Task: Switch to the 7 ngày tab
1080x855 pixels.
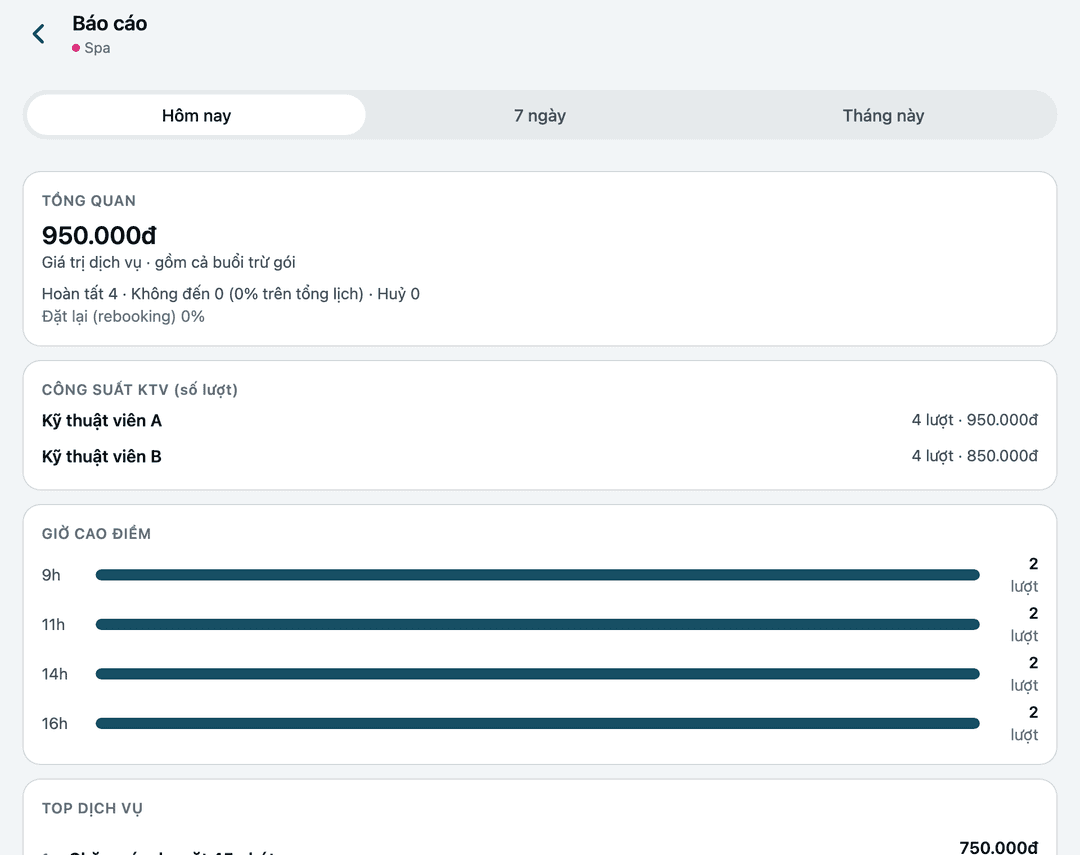Action: (x=540, y=115)
